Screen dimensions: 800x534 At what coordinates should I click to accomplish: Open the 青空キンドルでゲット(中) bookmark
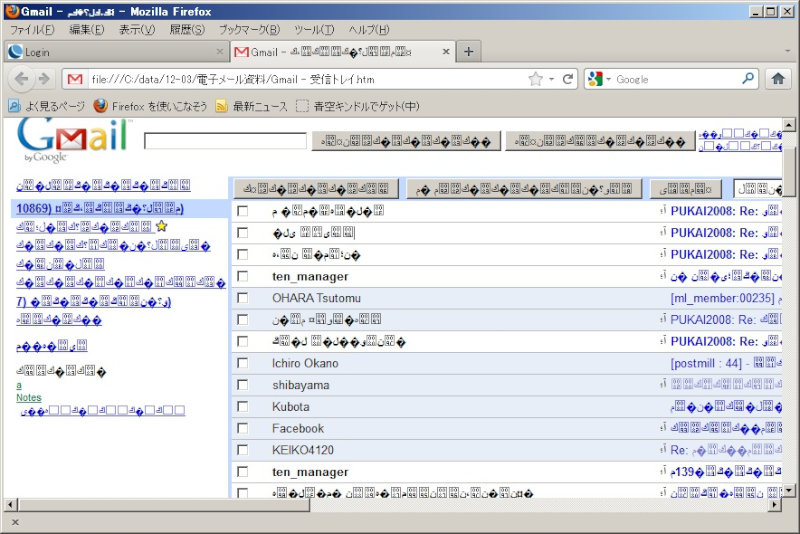coord(358,106)
